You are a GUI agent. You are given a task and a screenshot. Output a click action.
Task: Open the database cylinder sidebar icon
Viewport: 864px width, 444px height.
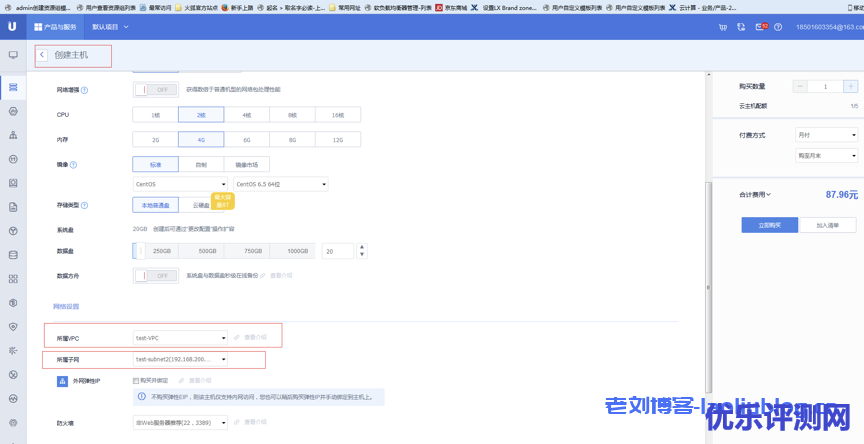[13, 255]
